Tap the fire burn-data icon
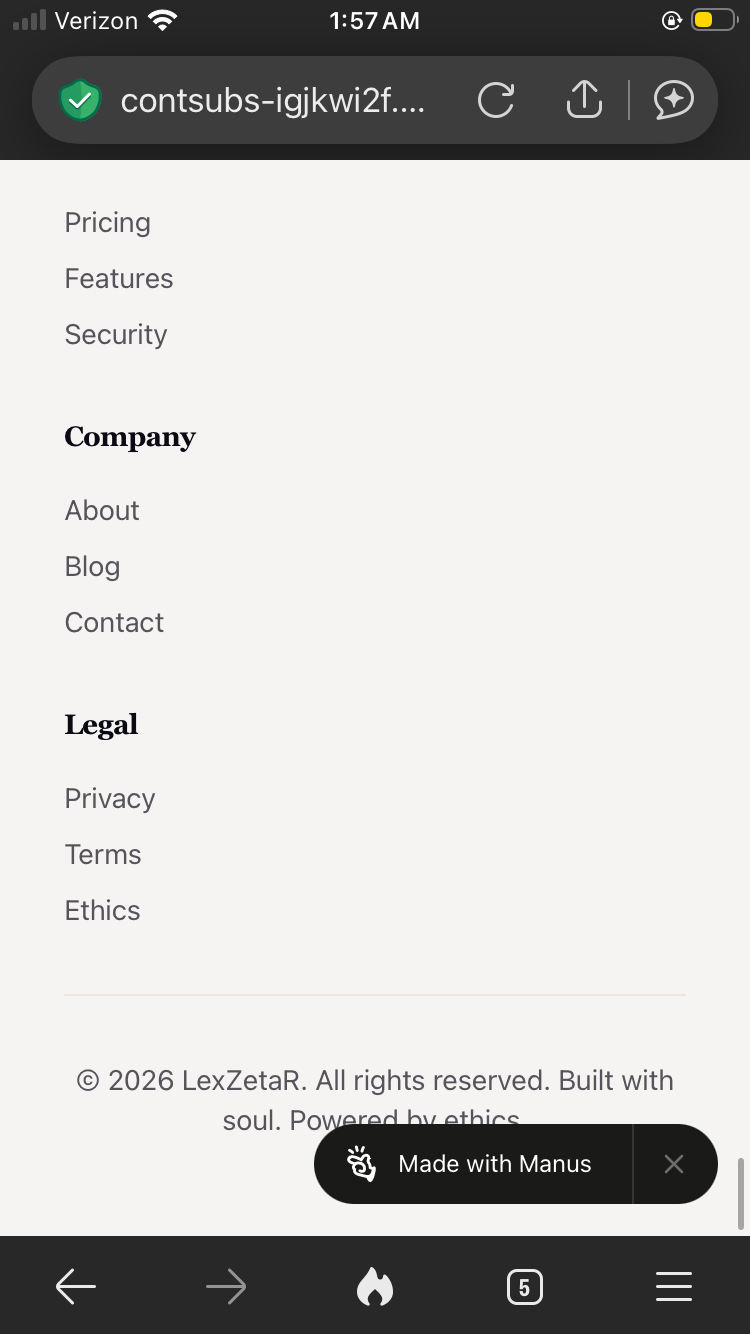Screen dimensions: 750x1334 click(375, 1287)
